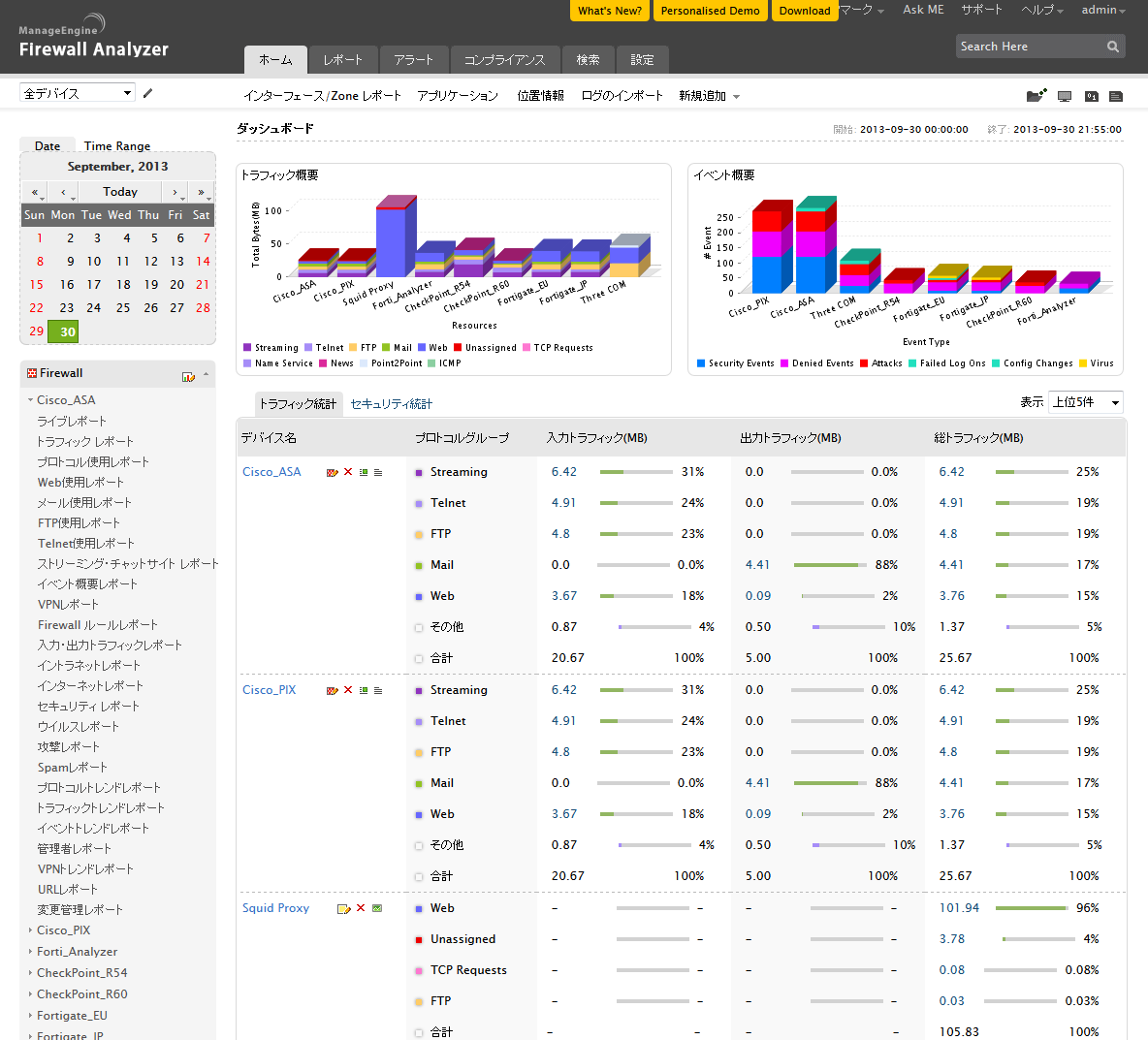This screenshot has width=1148, height=1040.
Task: Click the edit report icon in Firewall header
Action: pyautogui.click(x=188, y=376)
